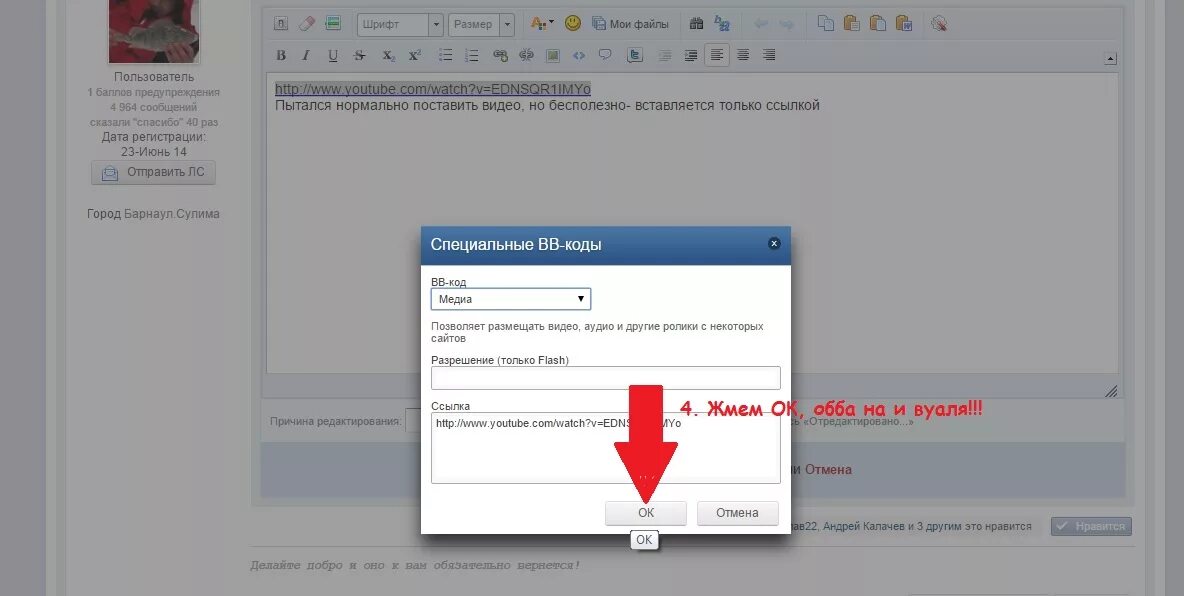Click the red Отмена link below the editor

pyautogui.click(x=828, y=469)
